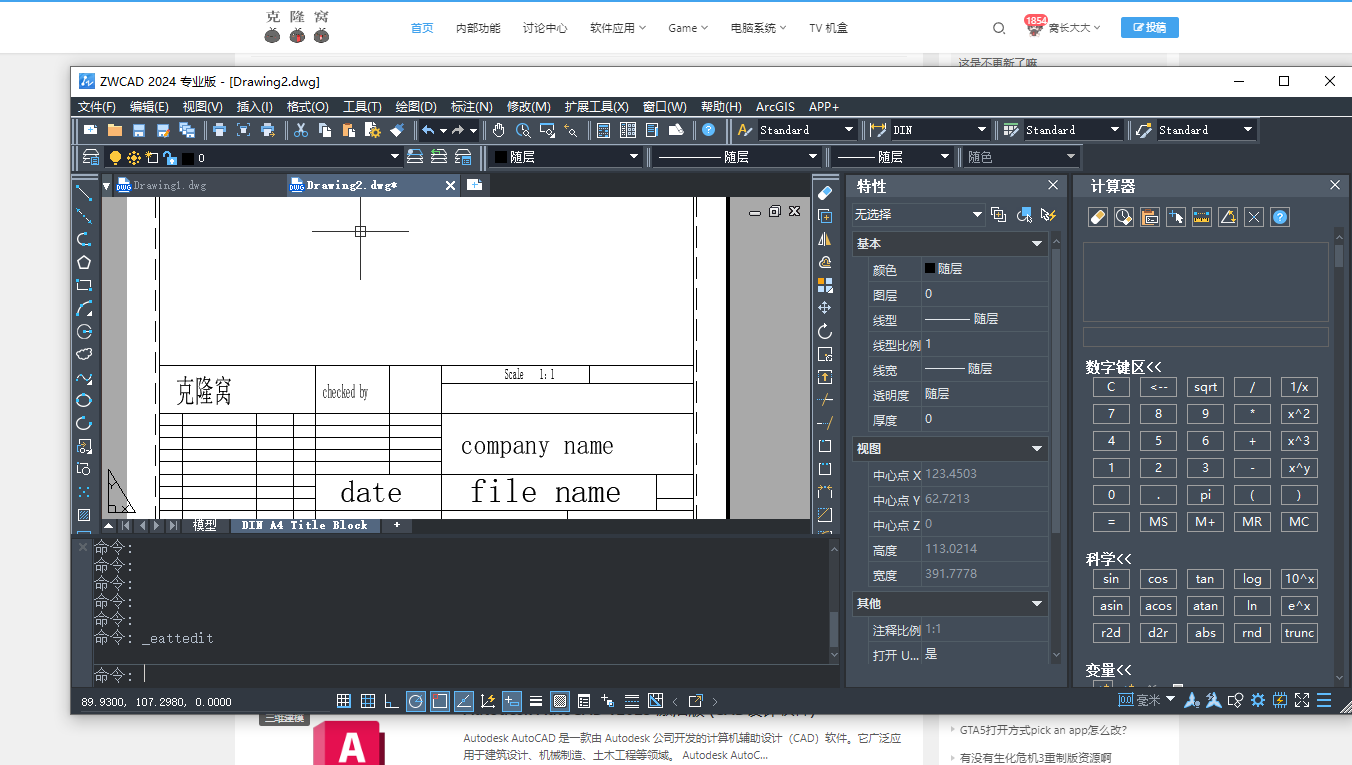This screenshot has width=1352, height=765.
Task: Click the New drawing icon in toolbar
Action: pyautogui.click(x=90, y=130)
